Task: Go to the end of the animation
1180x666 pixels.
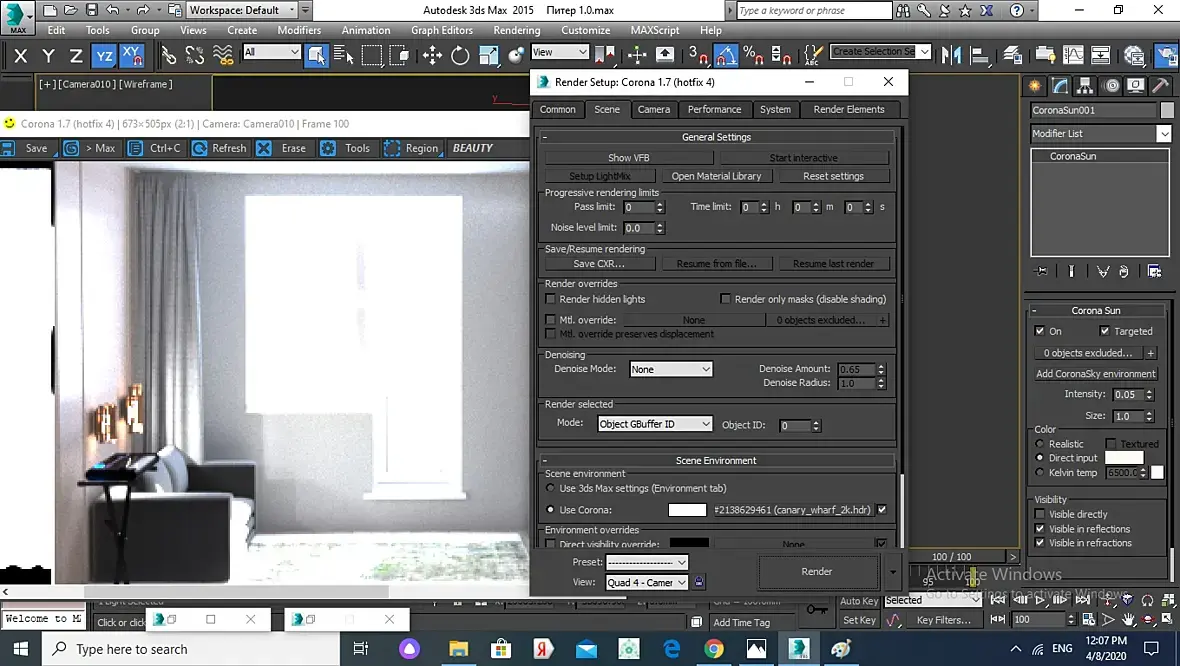Action: click(x=1082, y=600)
